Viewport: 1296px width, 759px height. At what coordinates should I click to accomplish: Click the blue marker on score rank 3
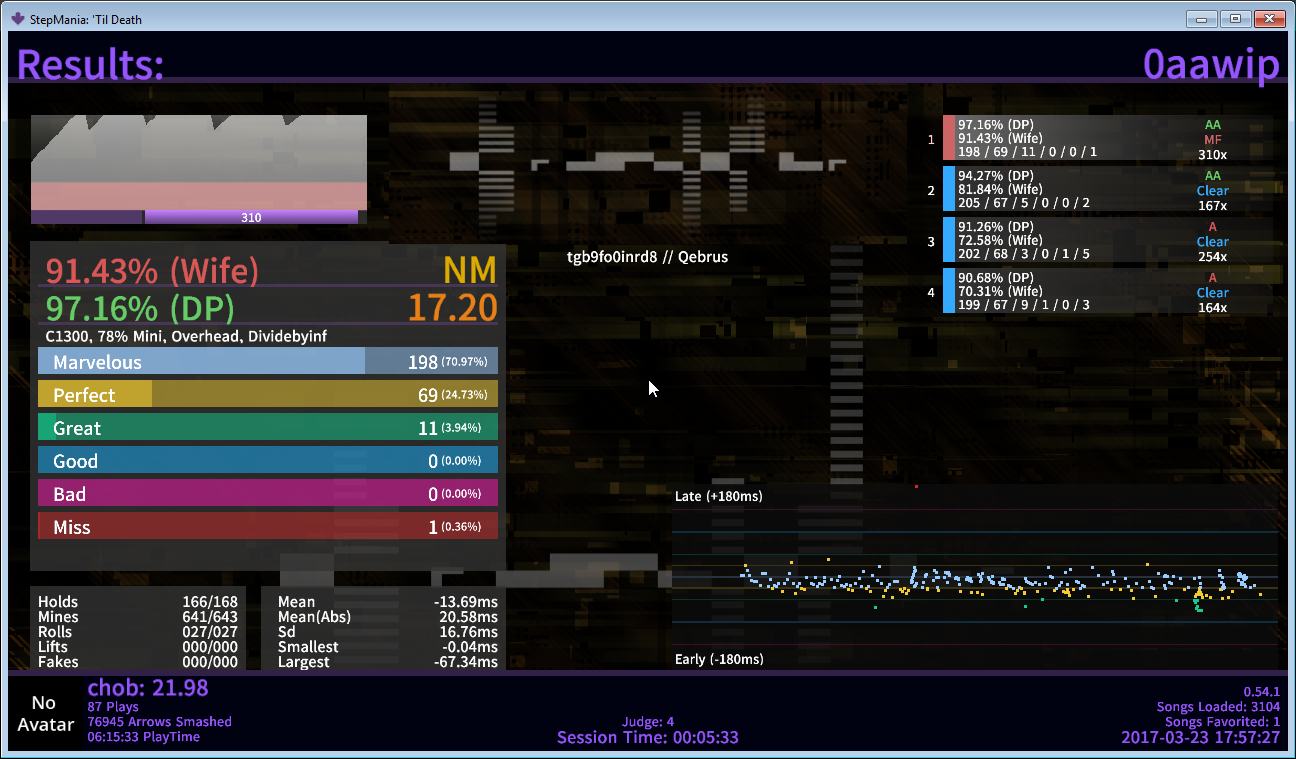point(948,240)
